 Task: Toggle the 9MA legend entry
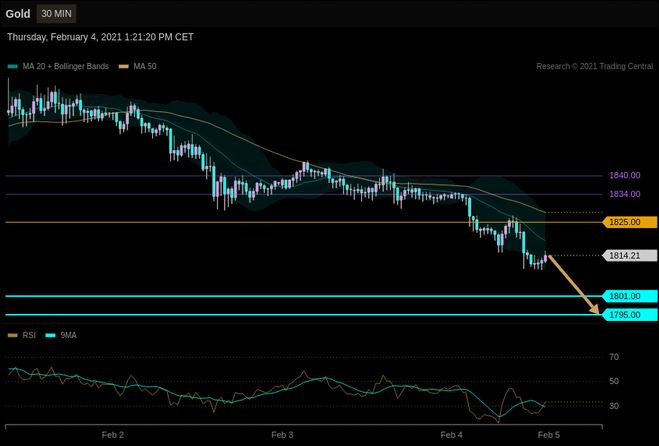coord(61,335)
